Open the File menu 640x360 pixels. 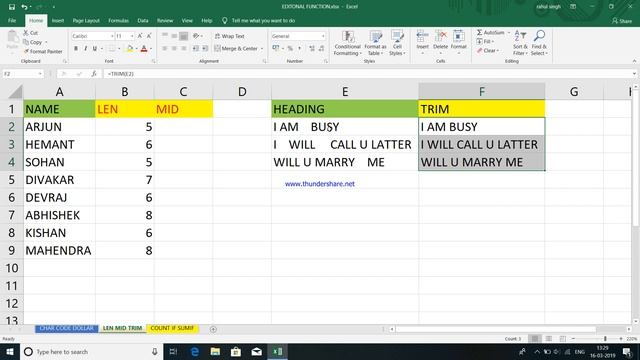pyautogui.click(x=12, y=20)
